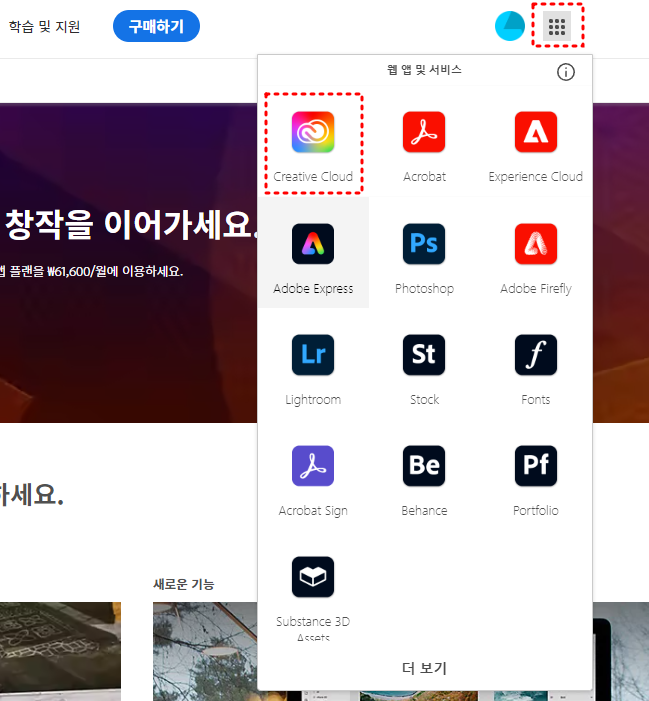Open the Adobe Firefly icon
The image size is (649, 701).
tap(535, 244)
